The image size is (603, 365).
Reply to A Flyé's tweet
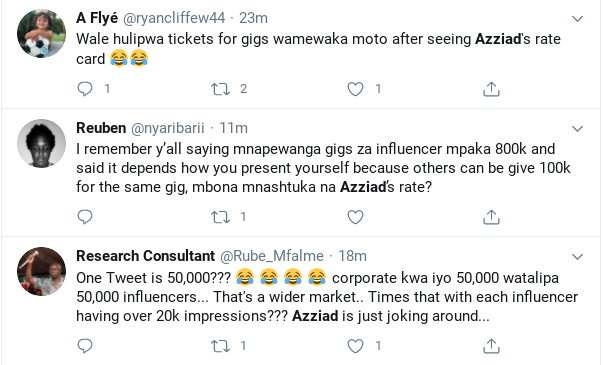pos(85,89)
